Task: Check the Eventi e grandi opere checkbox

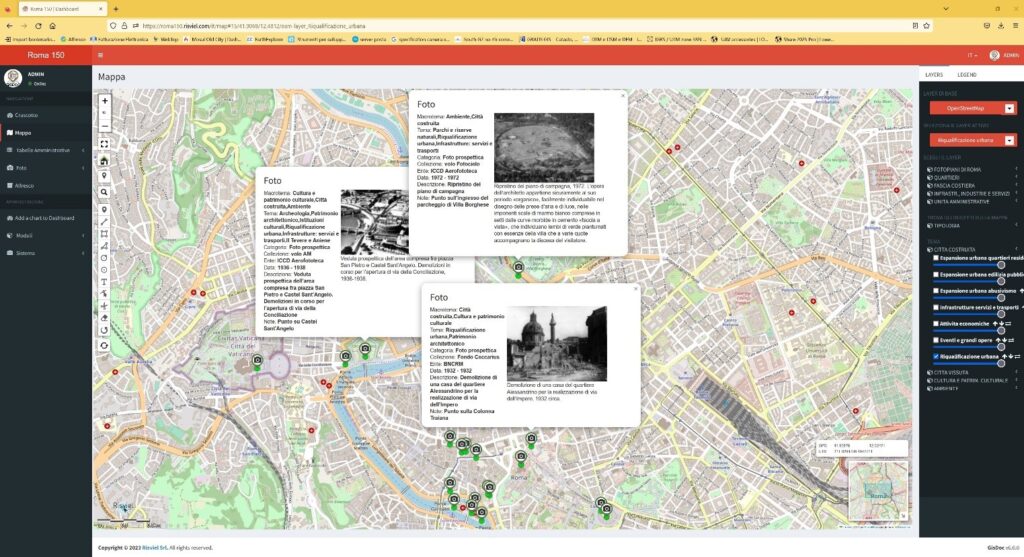Action: coord(936,340)
